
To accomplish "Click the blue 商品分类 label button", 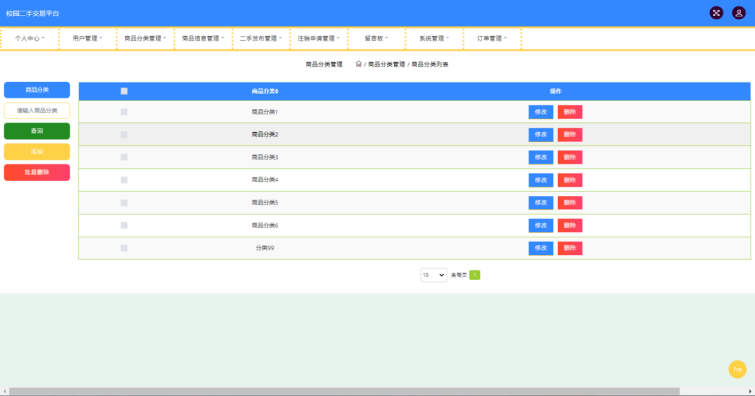I will coord(37,90).
